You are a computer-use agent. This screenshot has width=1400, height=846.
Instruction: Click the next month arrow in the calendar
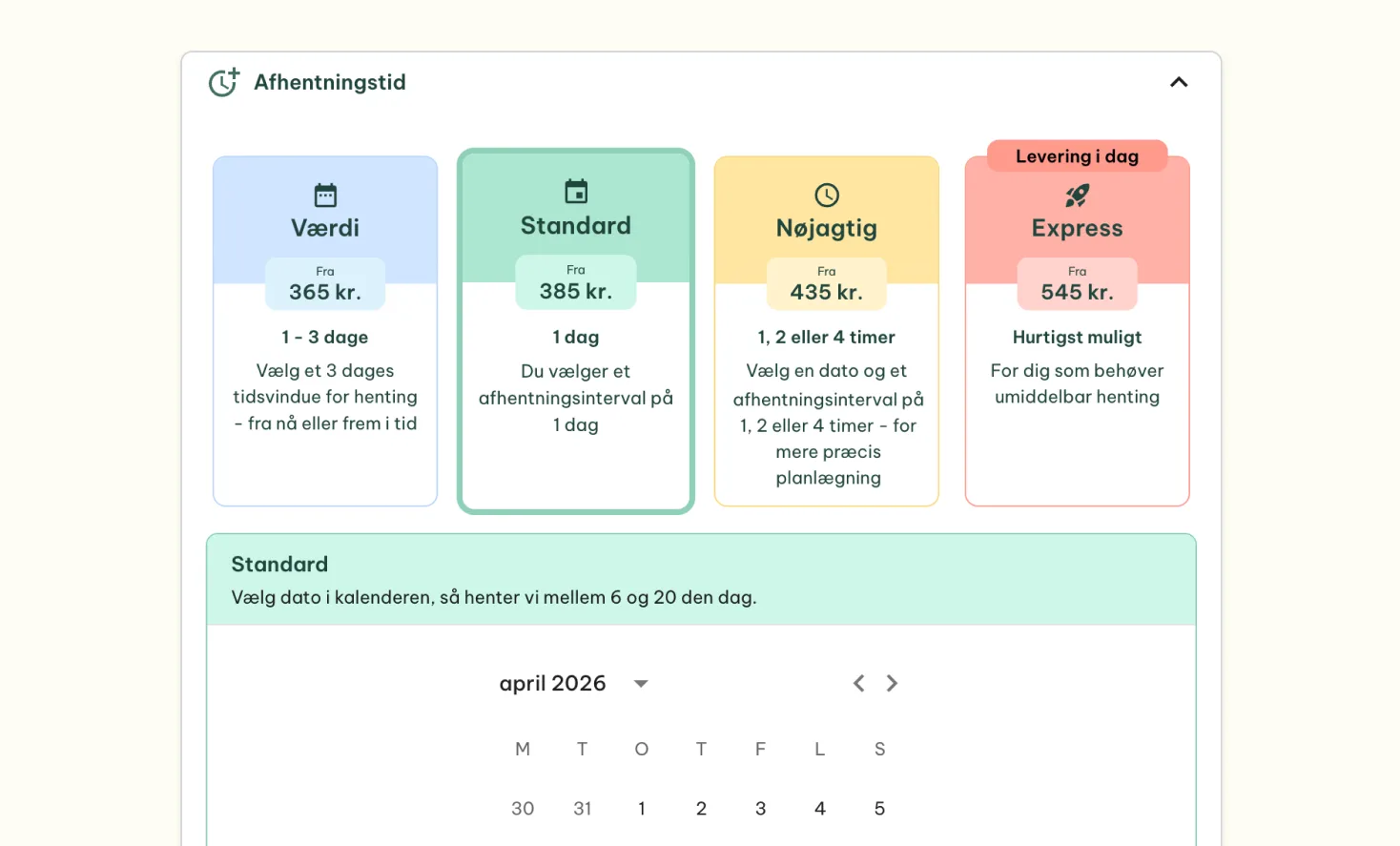(x=892, y=683)
